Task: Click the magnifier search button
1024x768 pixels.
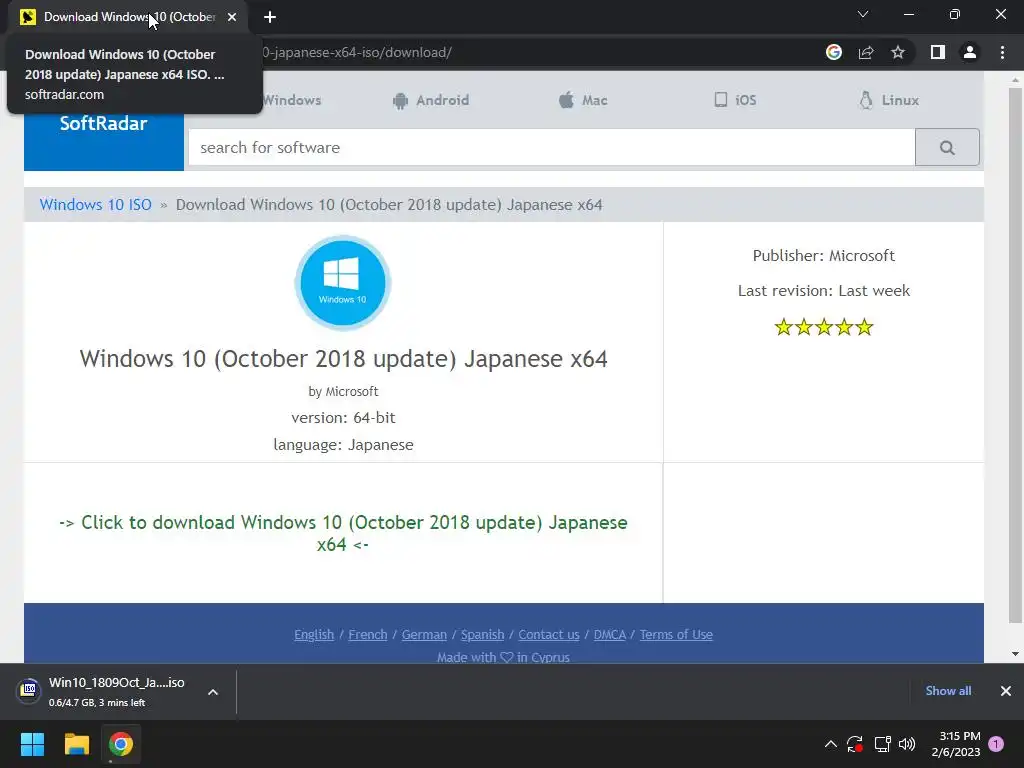Action: (x=947, y=148)
